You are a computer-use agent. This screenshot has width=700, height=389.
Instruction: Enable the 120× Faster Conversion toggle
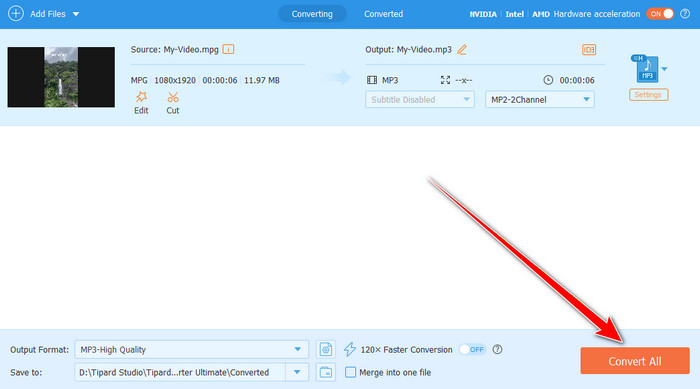pos(472,349)
